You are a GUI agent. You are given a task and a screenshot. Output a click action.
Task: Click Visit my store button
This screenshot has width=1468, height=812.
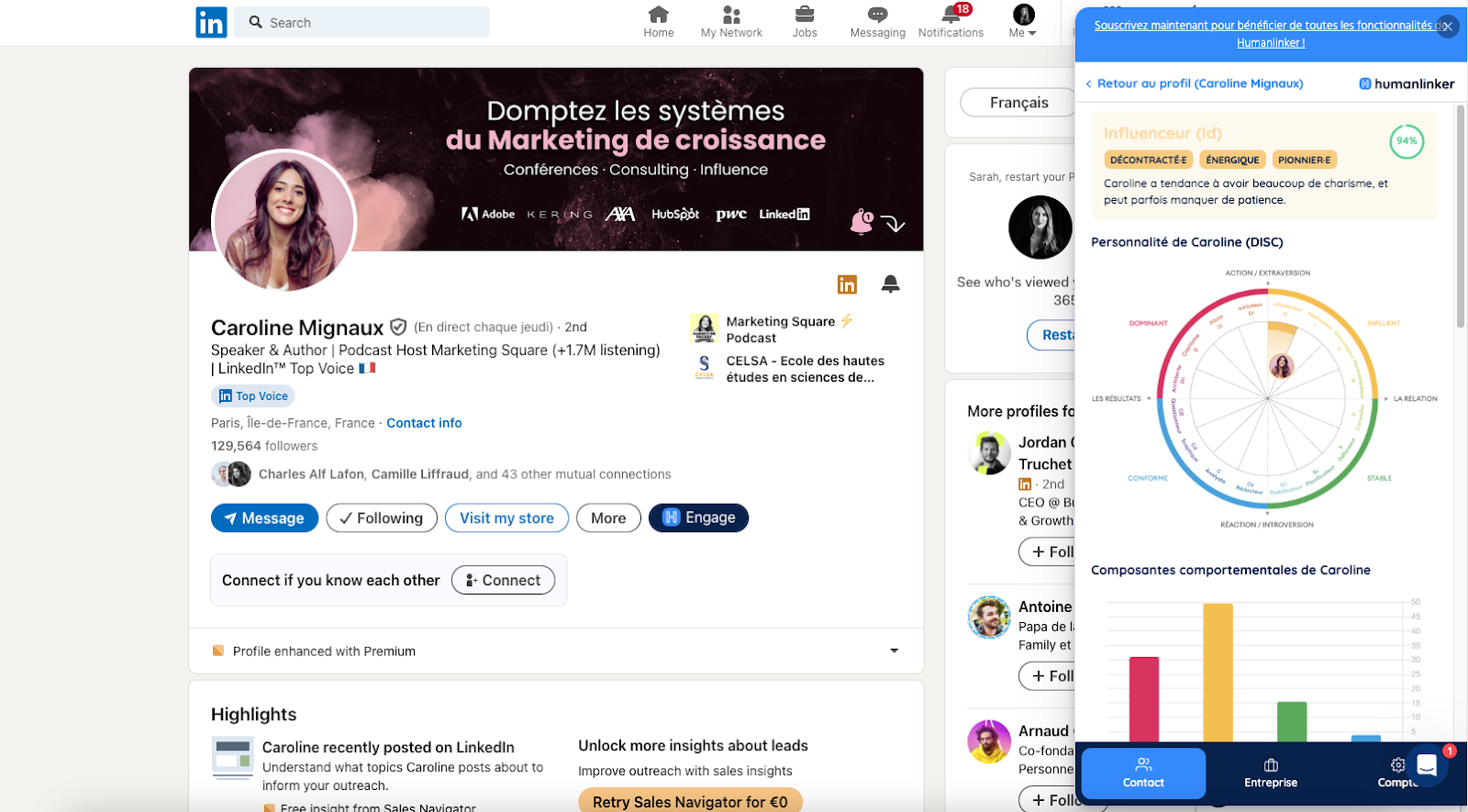click(x=506, y=518)
